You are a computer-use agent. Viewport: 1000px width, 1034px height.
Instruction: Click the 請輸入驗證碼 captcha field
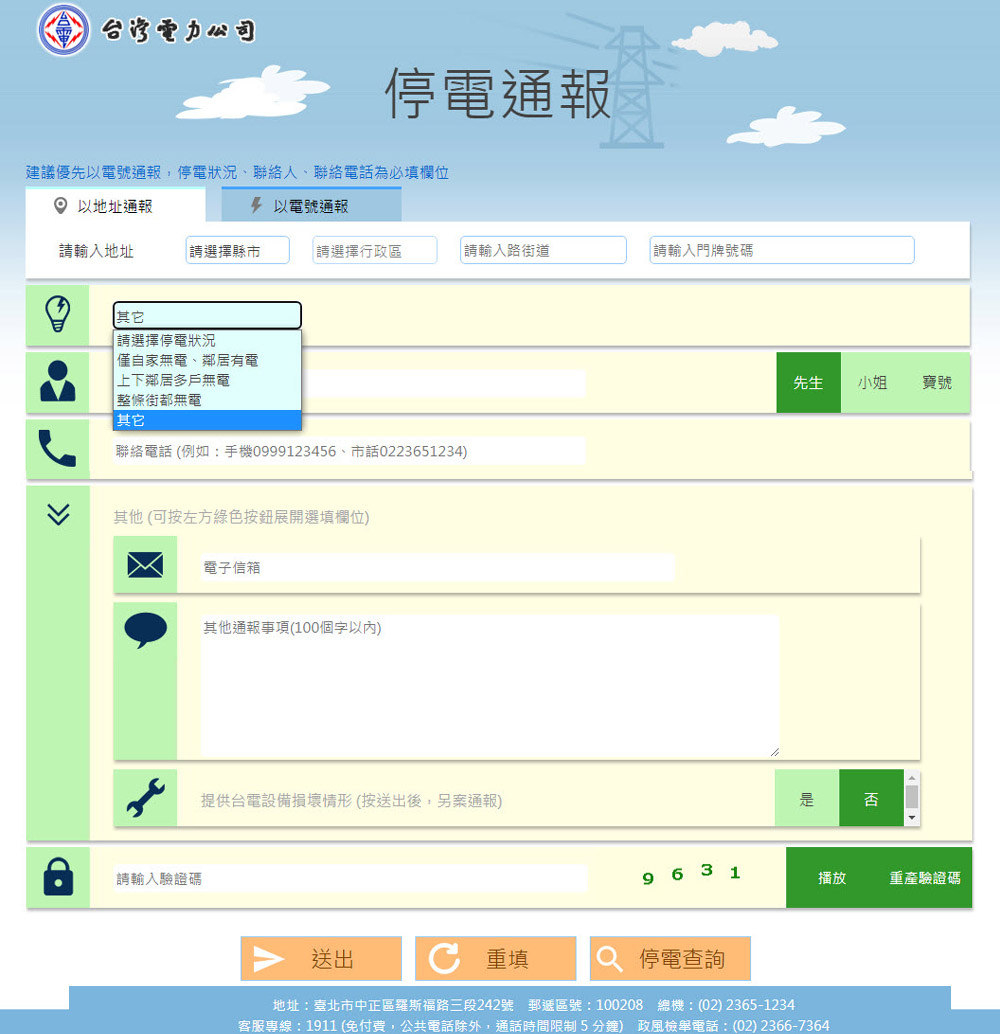tap(350, 878)
